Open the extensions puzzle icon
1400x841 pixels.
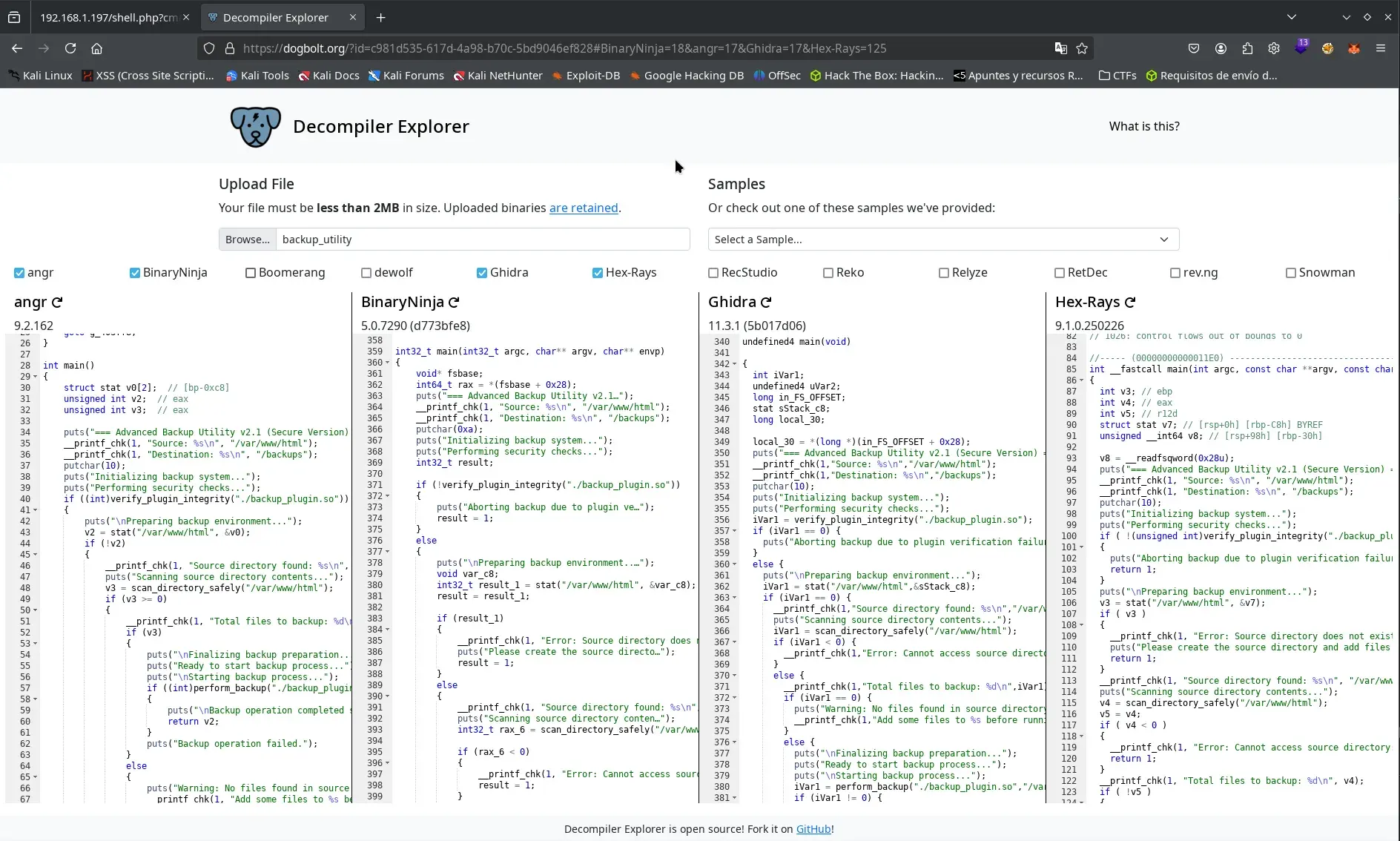coord(1247,48)
